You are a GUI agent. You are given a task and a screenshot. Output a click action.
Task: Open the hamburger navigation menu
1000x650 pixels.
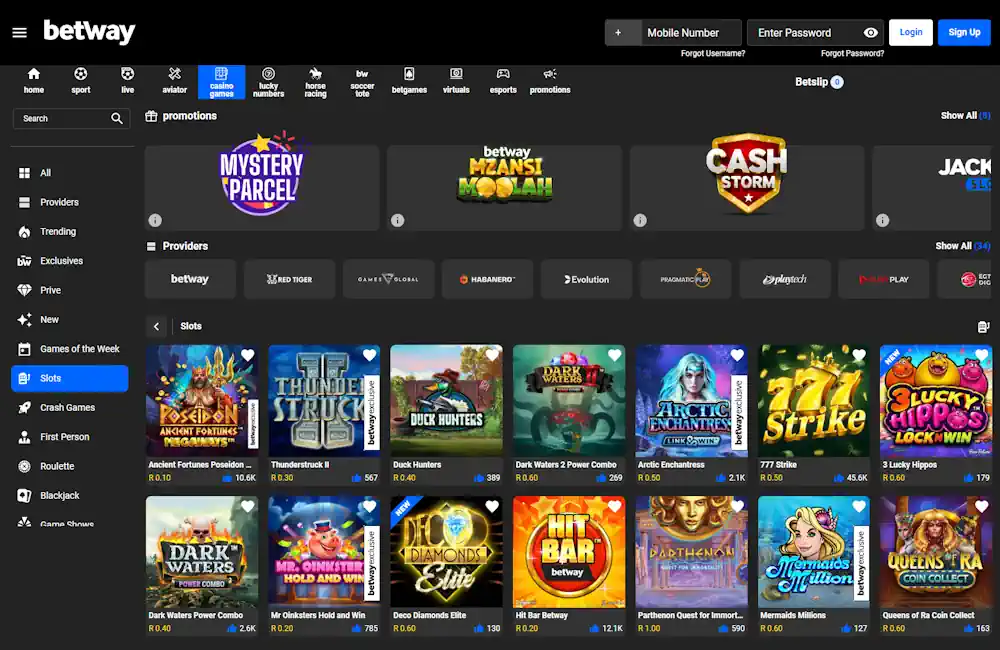[19, 31]
